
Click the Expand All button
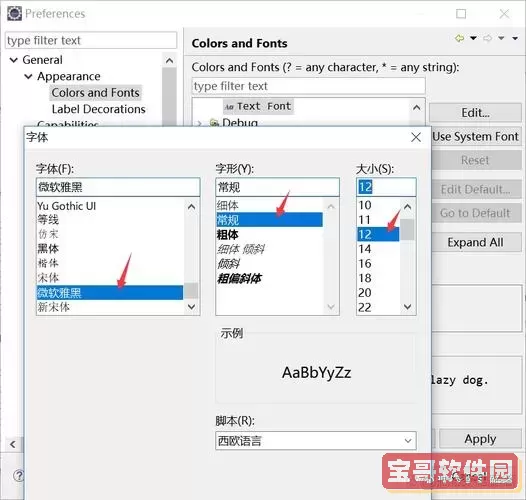(475, 242)
